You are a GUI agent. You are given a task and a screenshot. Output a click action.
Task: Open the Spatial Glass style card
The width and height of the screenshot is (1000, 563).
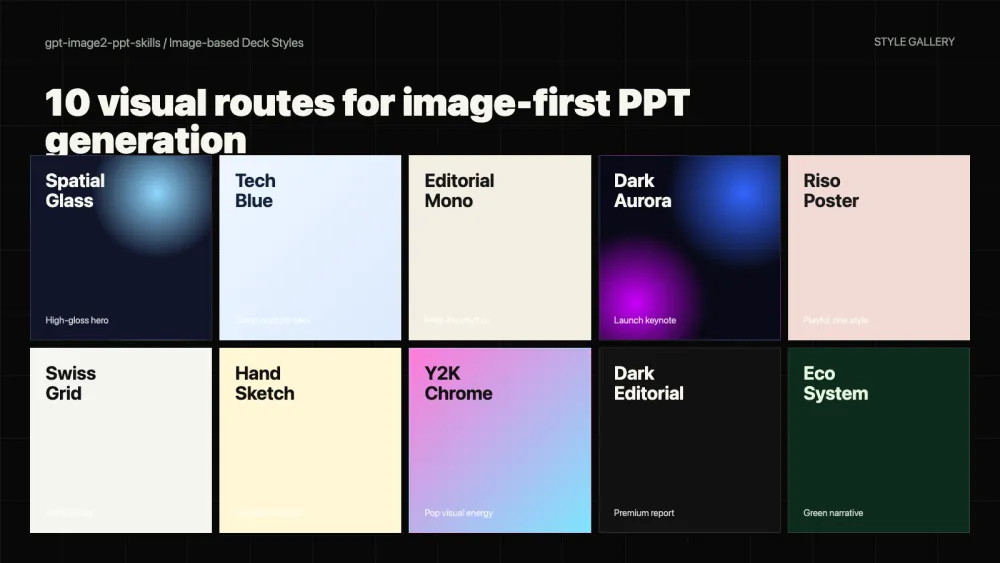(121, 247)
